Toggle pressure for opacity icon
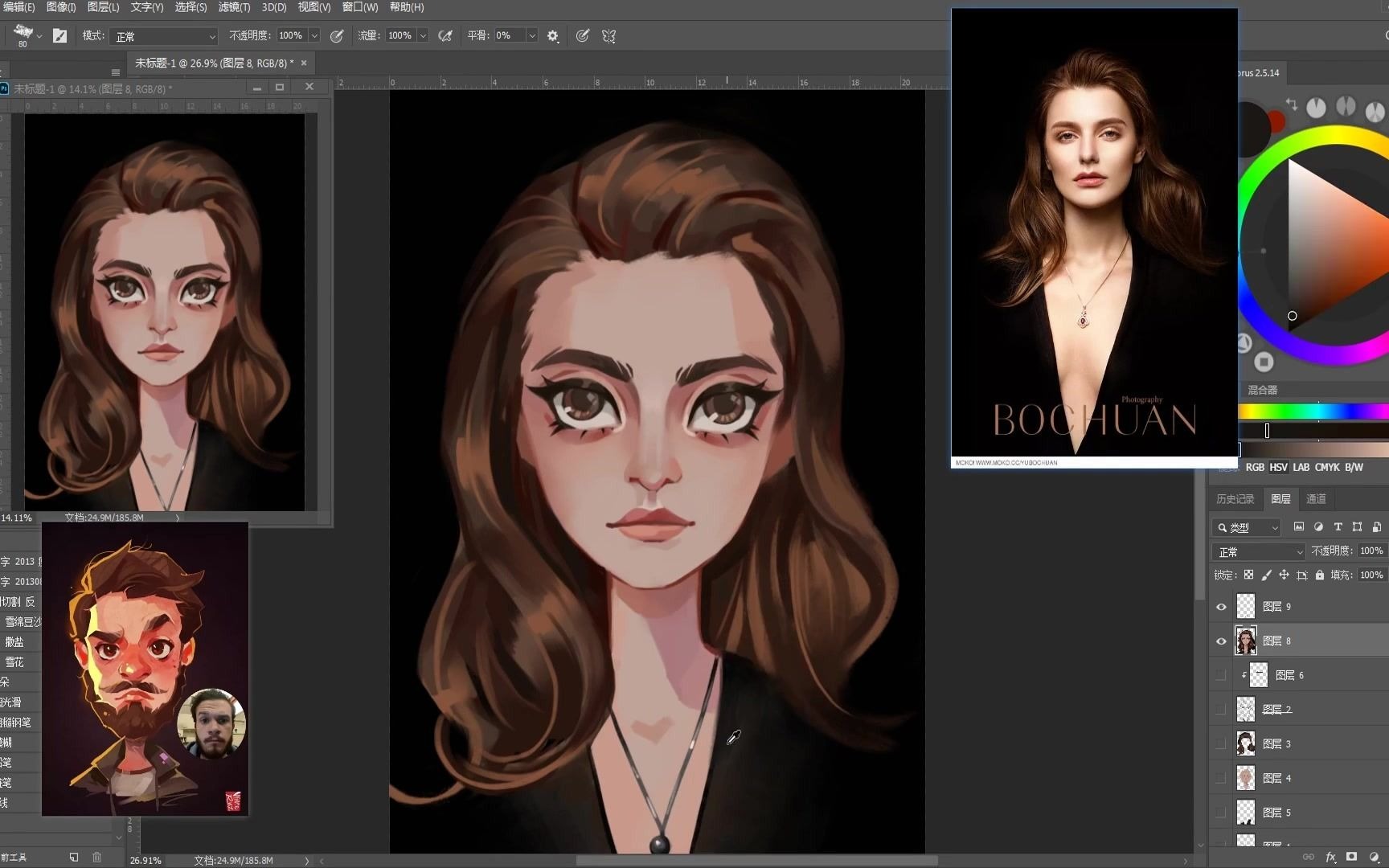 pyautogui.click(x=337, y=35)
